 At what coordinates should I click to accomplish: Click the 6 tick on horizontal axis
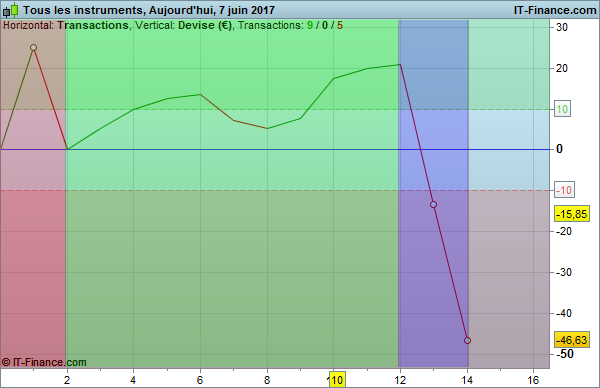200,380
